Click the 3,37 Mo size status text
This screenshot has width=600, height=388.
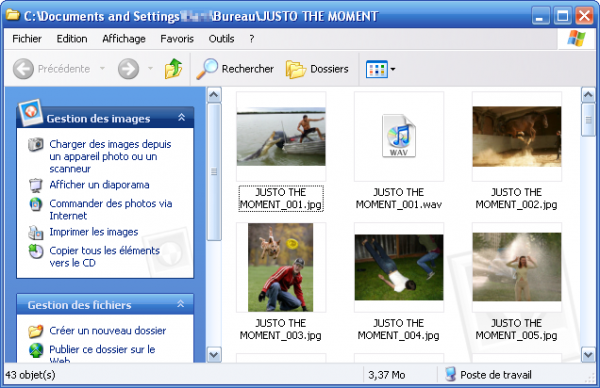(x=387, y=375)
